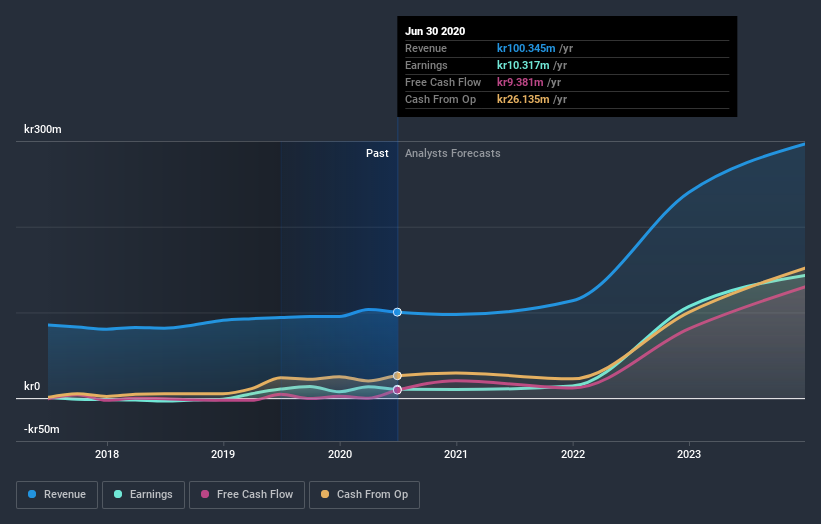Screen dimensions: 821x524
Task: Click the -kr50m y-axis label
Action: [x=42, y=429]
